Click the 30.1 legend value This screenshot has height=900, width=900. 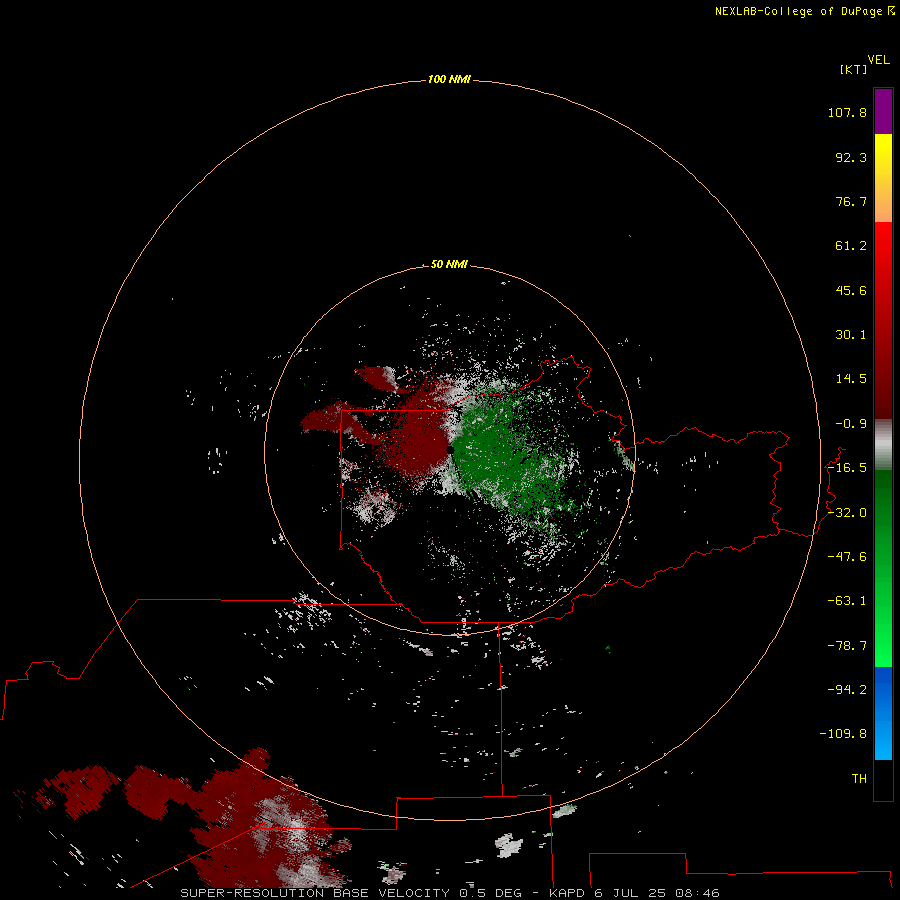tap(851, 335)
